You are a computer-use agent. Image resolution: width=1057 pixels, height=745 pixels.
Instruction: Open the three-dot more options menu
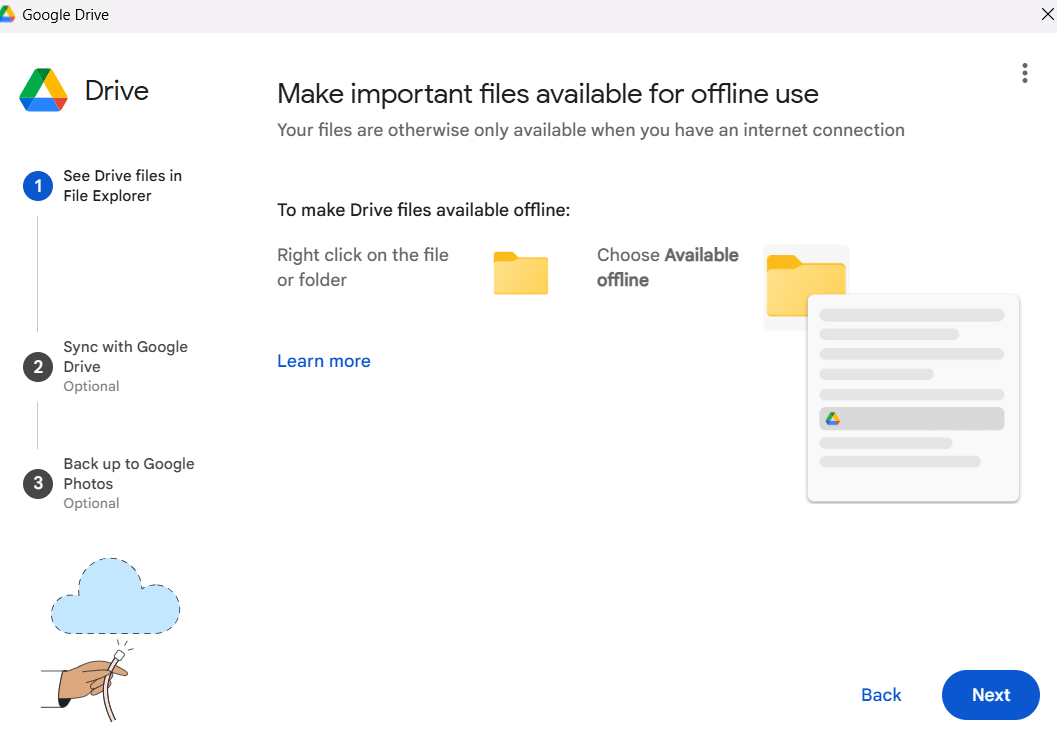1024,73
